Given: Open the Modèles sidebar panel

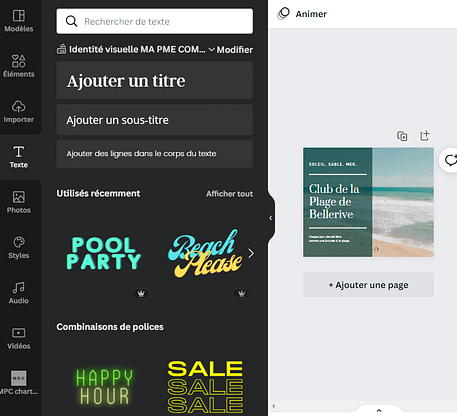Looking at the screenshot, I should point(19,21).
